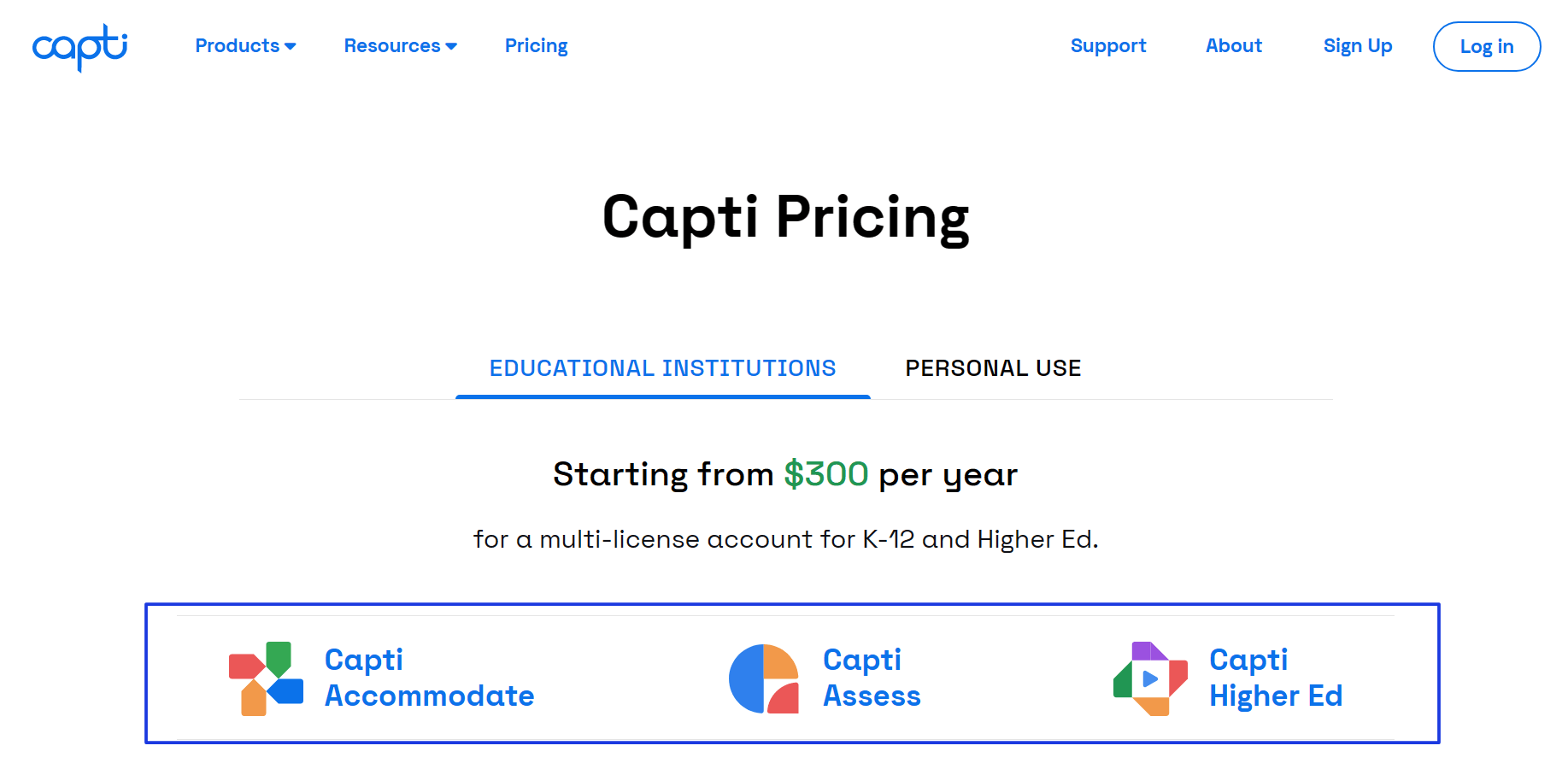This screenshot has width=1568, height=775.
Task: Click the Log in button
Action: (x=1486, y=46)
